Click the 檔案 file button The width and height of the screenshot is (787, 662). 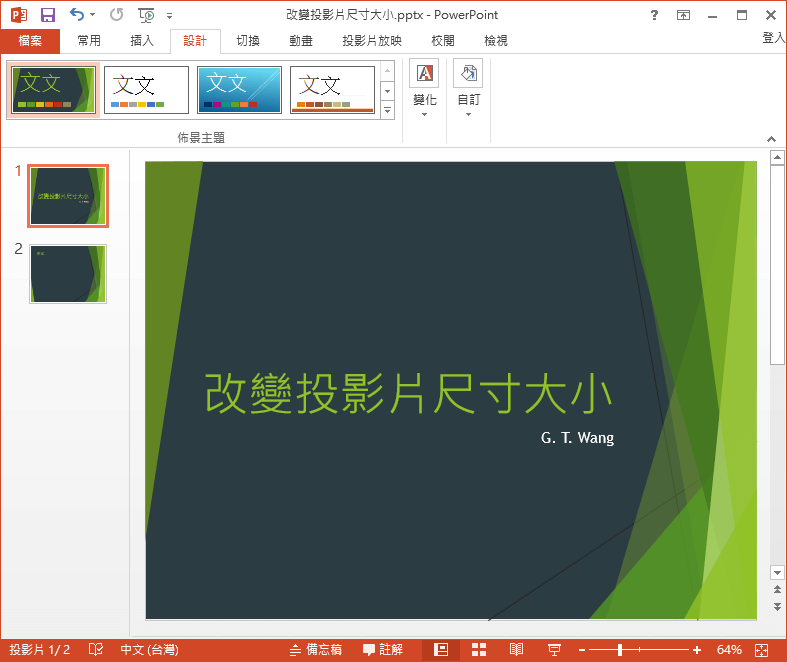[x=30, y=41]
